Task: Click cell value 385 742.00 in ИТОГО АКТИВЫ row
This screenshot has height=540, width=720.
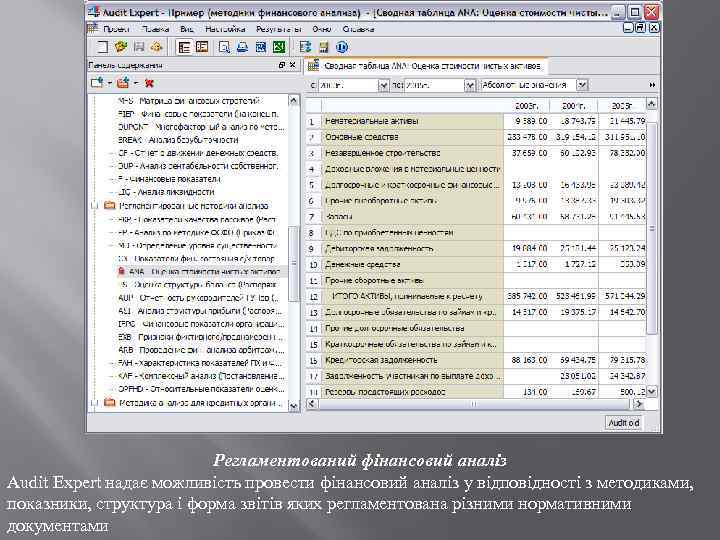Action: (527, 296)
